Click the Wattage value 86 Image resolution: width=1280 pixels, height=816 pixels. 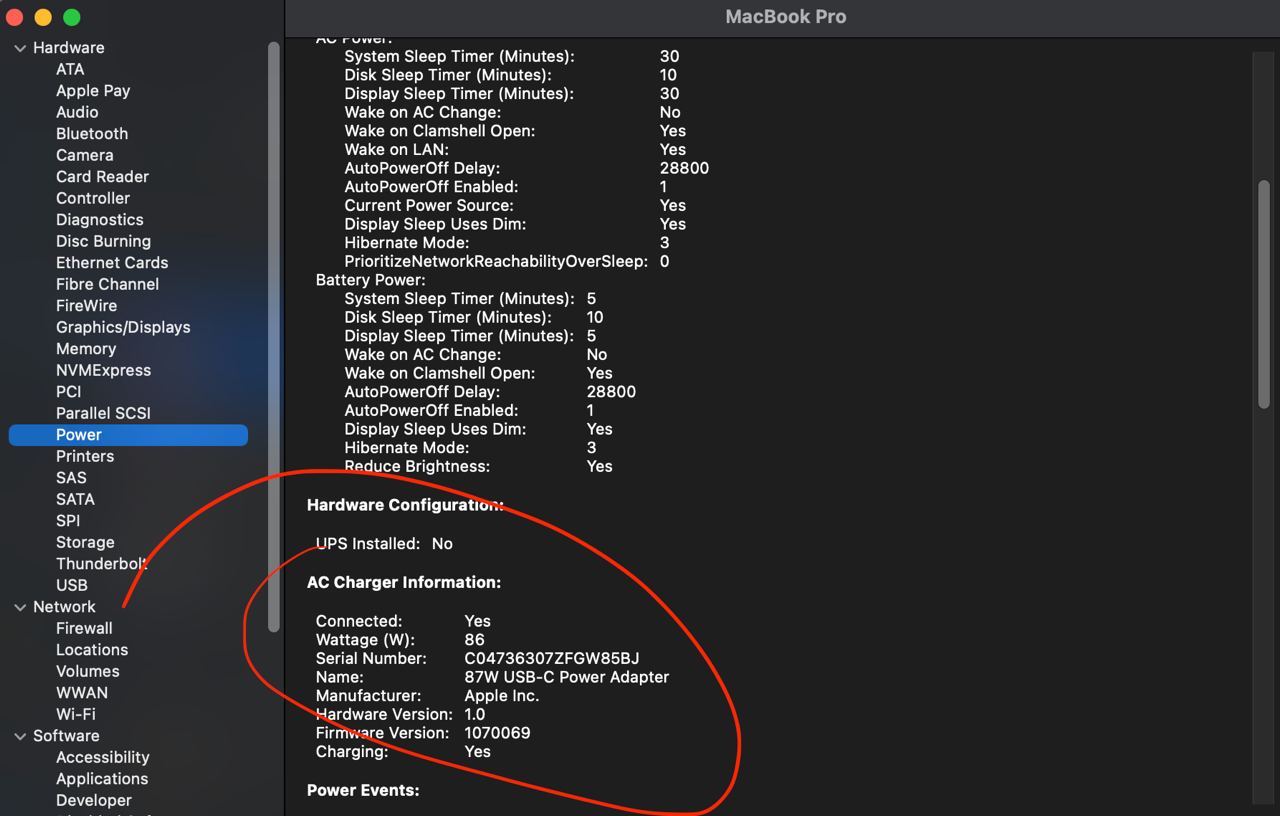coord(474,640)
